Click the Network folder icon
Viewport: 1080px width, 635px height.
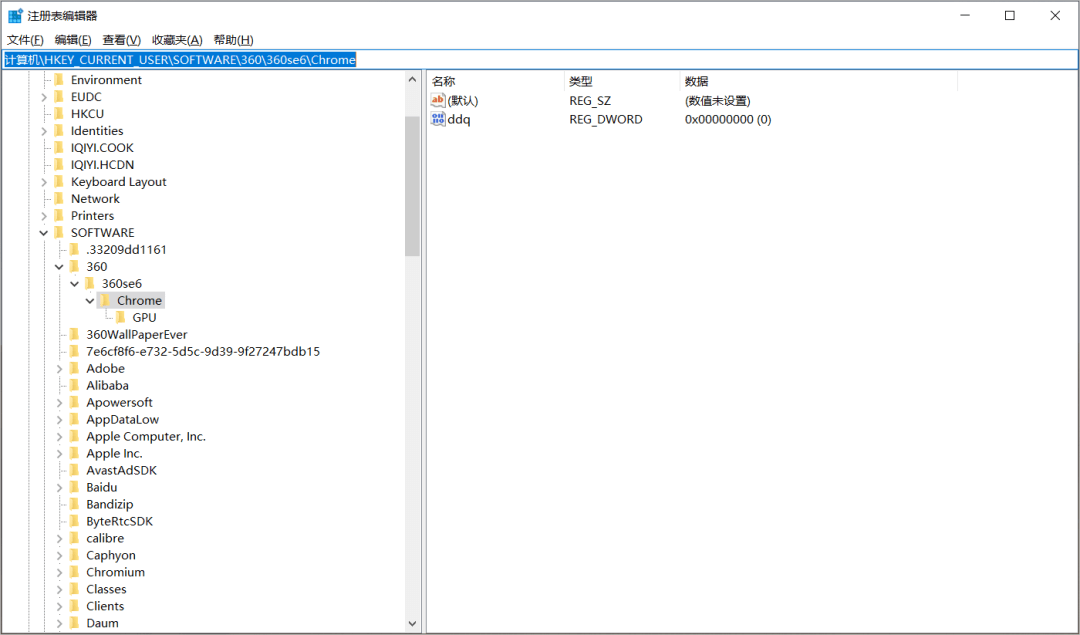coord(59,199)
